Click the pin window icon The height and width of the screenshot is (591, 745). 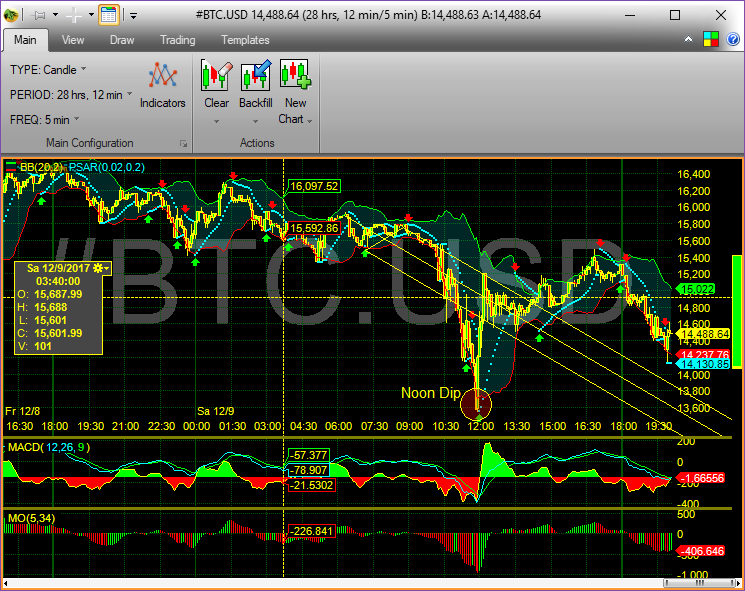[40, 15]
